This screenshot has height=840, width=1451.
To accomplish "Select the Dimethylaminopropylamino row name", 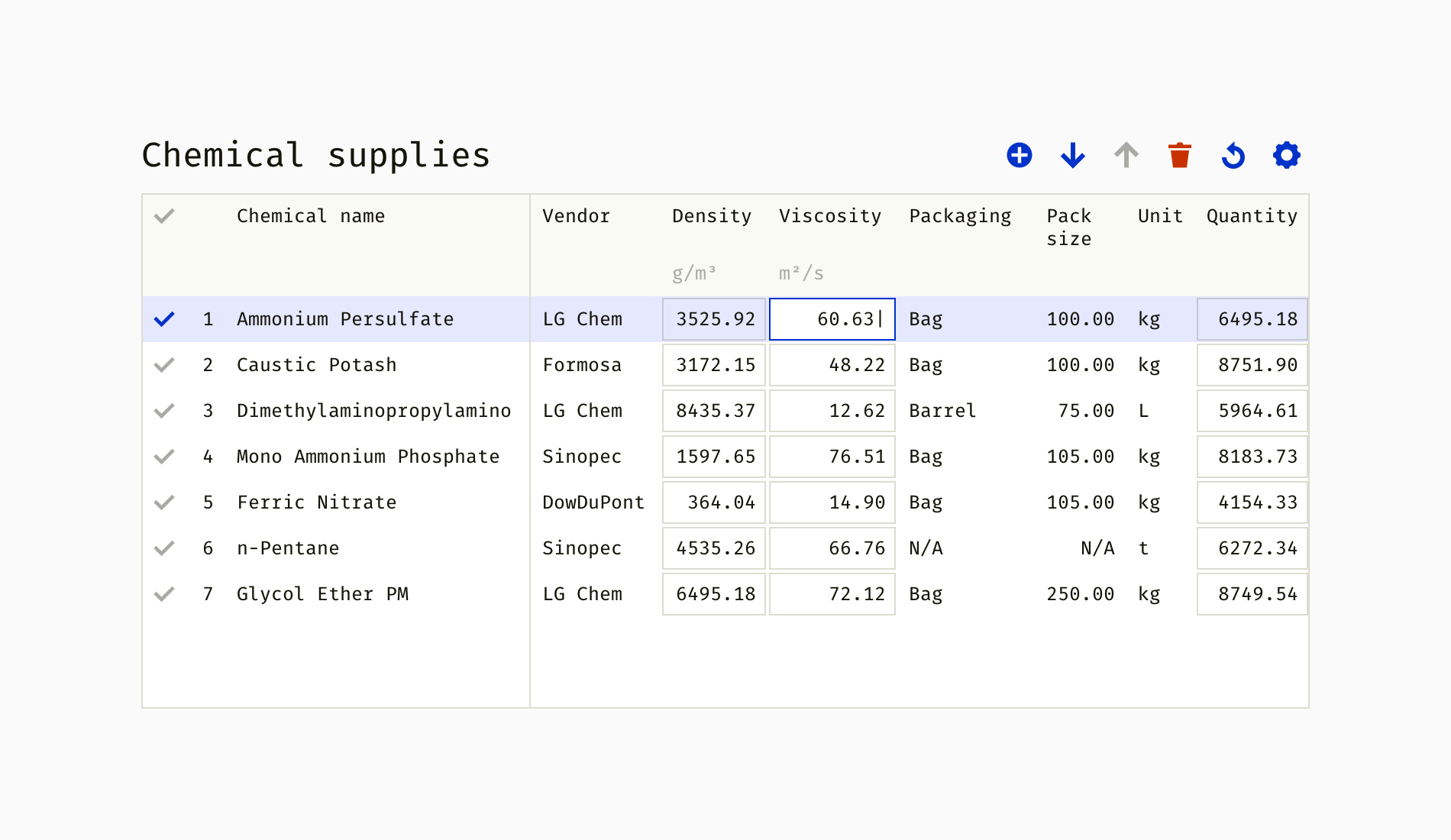I will 373,411.
